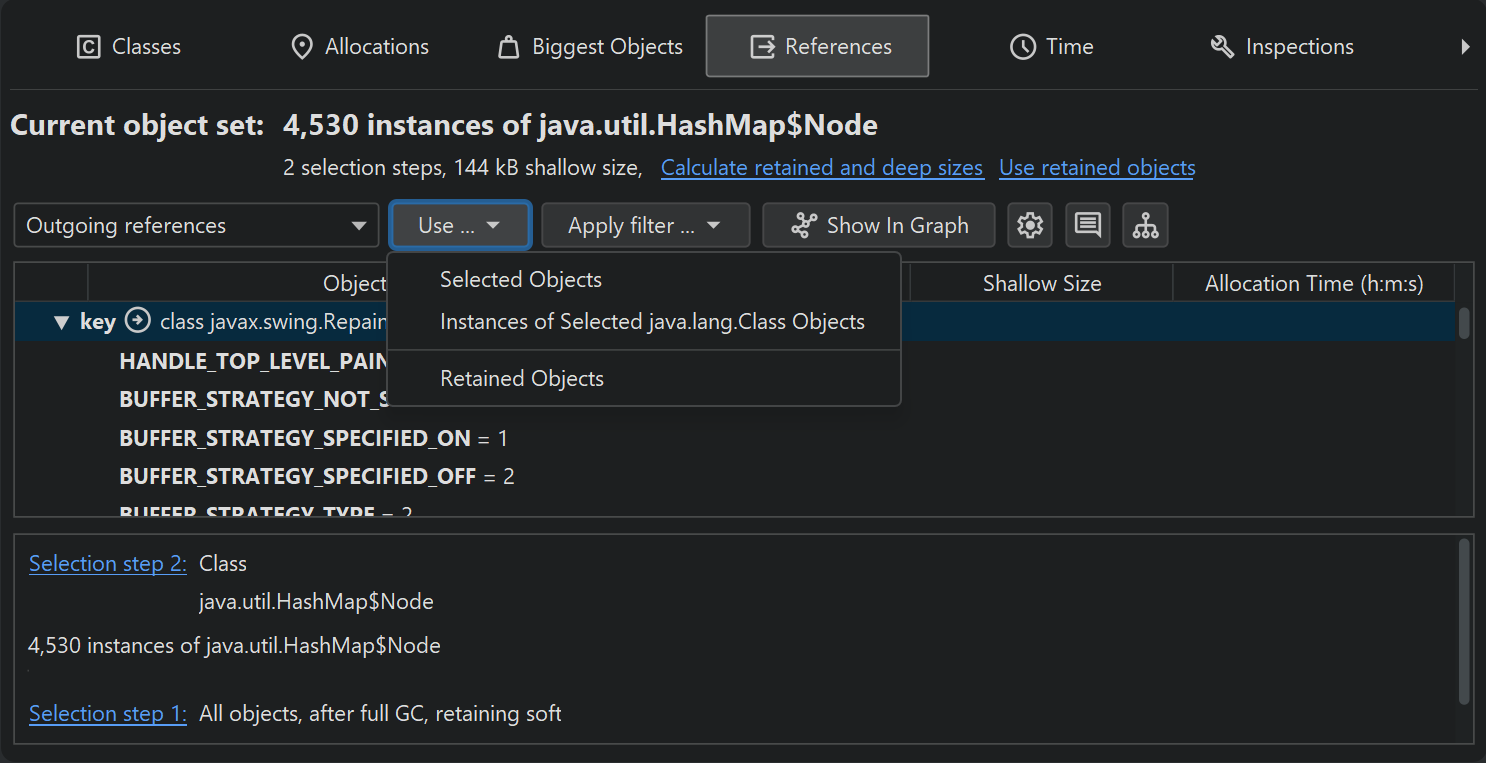Viewport: 1486px width, 763px height.
Task: Click the circled arrow icon beside key
Action: point(138,322)
